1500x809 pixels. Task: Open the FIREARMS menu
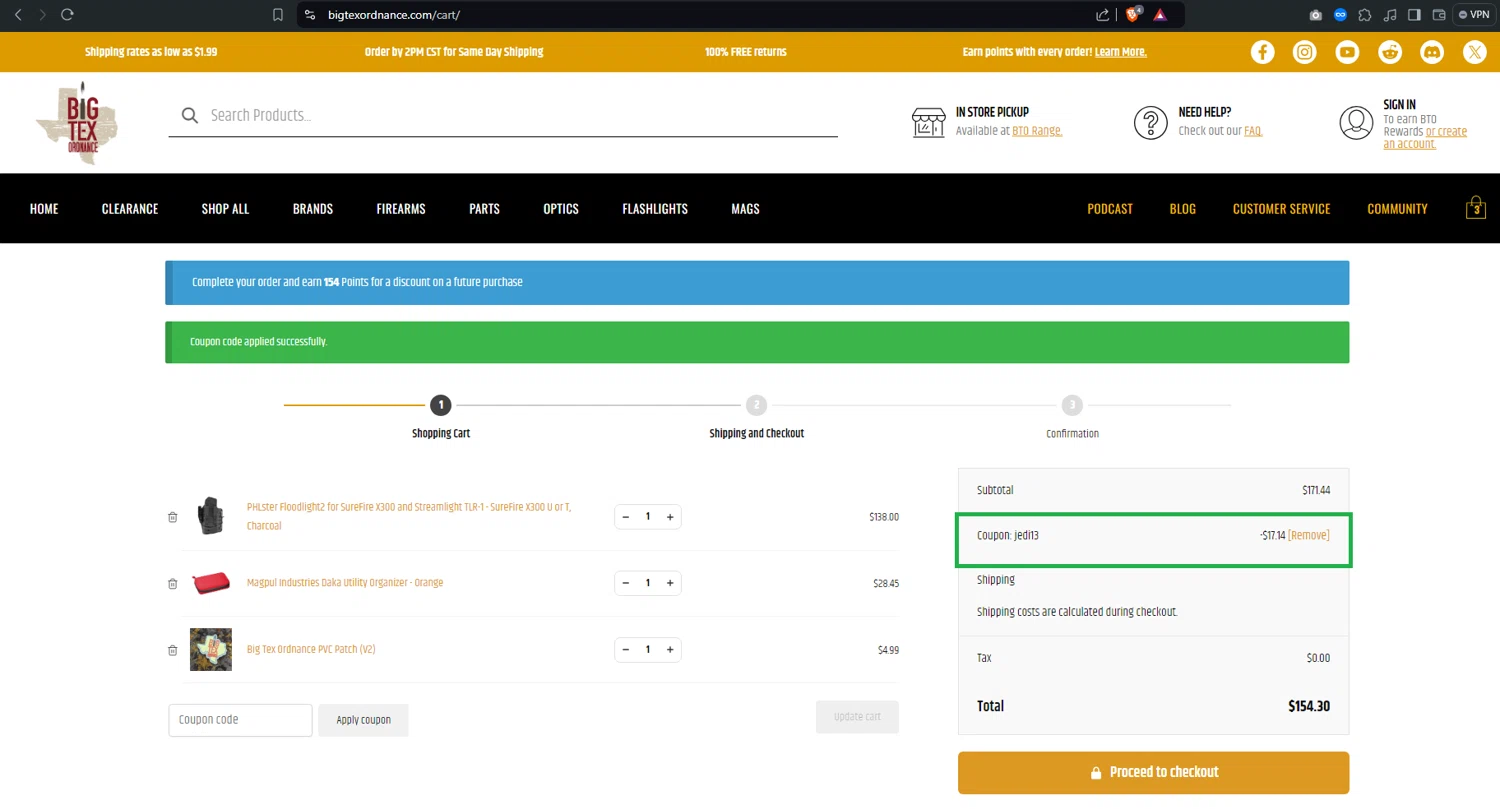tap(401, 209)
